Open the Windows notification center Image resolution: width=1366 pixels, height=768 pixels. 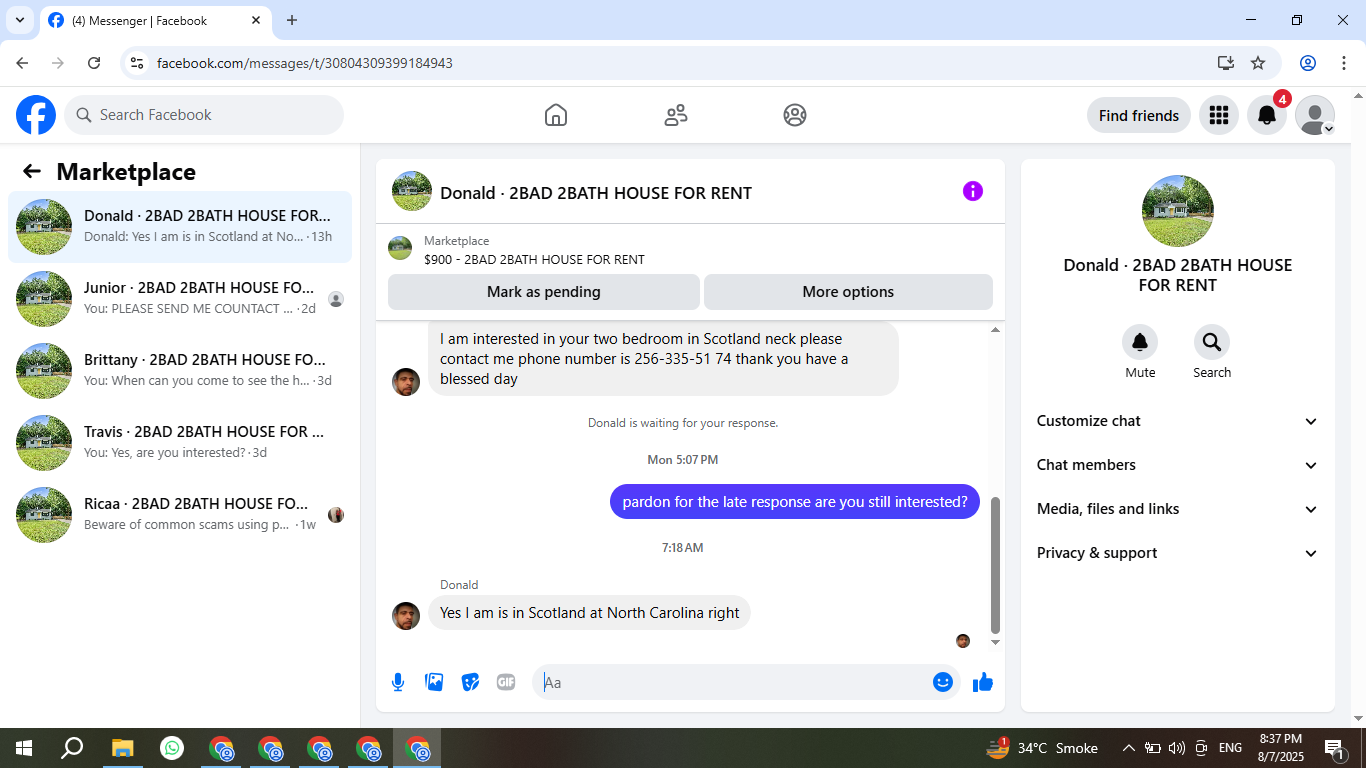click(x=1334, y=748)
